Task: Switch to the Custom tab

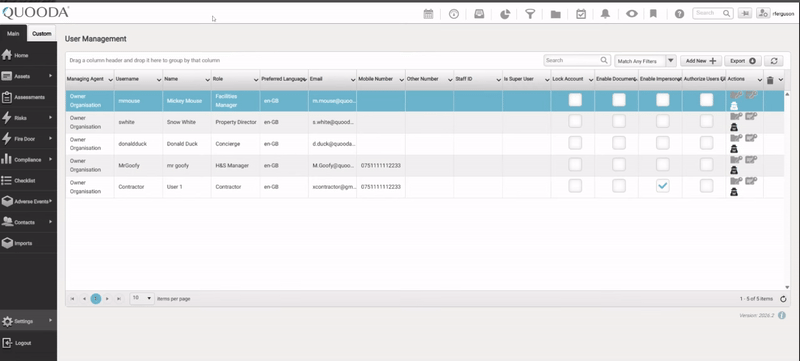Action: pos(42,34)
